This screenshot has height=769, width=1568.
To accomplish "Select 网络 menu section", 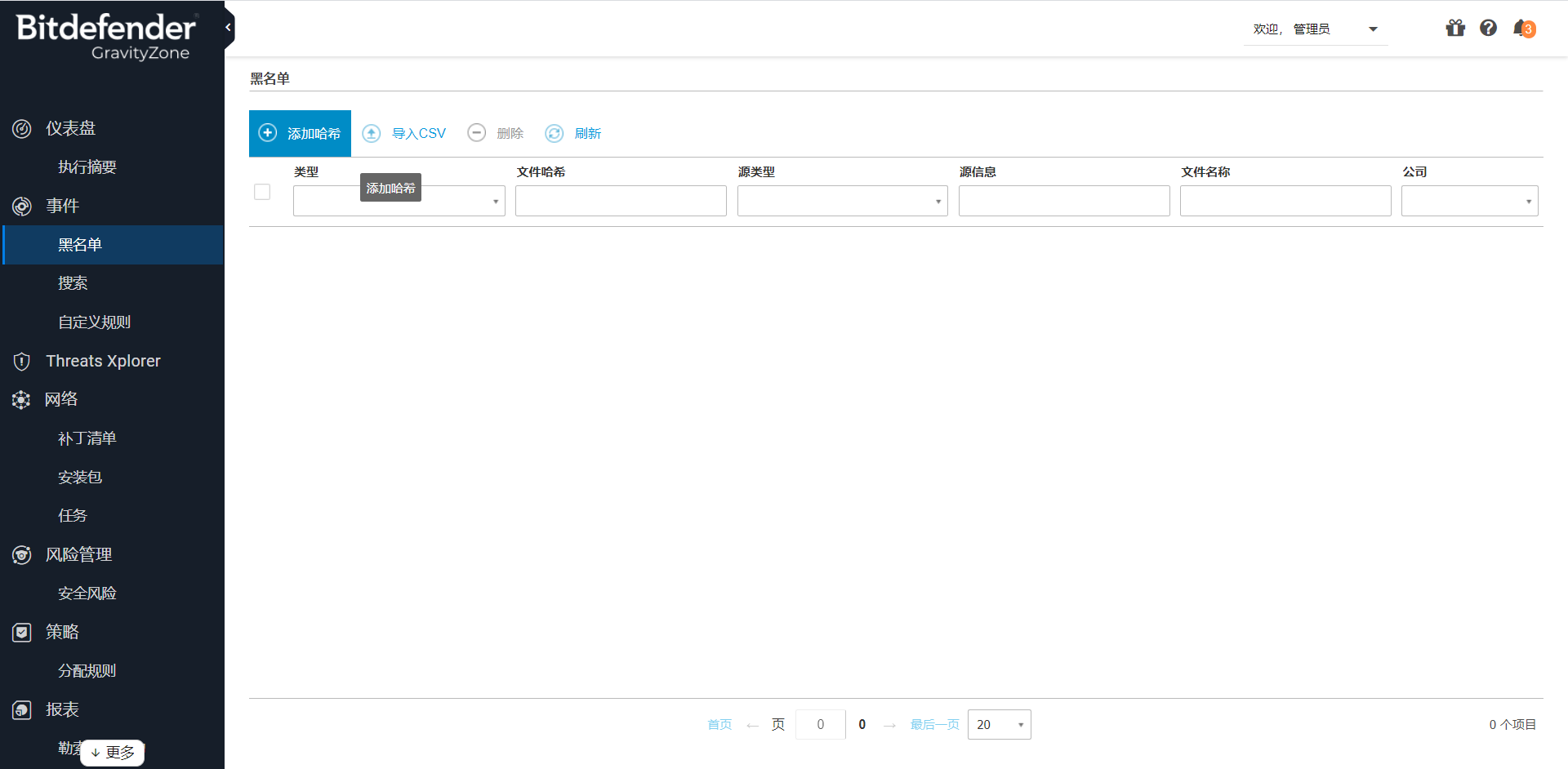I will pyautogui.click(x=61, y=399).
